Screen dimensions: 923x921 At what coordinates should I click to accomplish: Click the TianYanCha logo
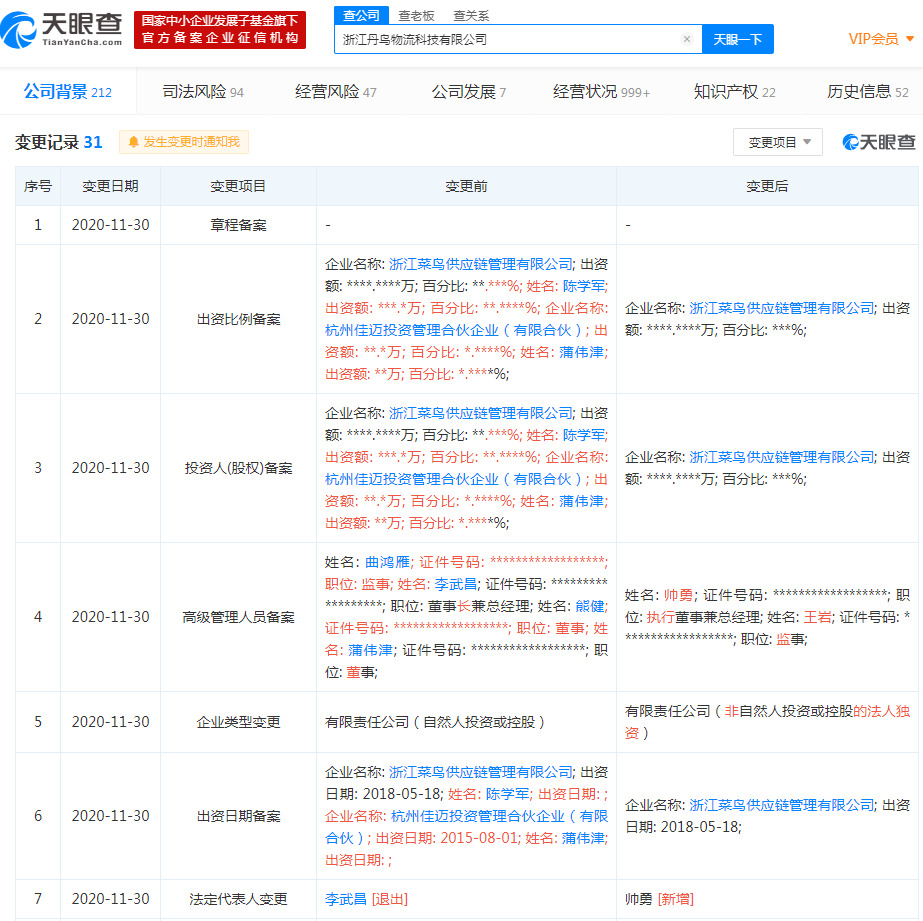coord(62,29)
